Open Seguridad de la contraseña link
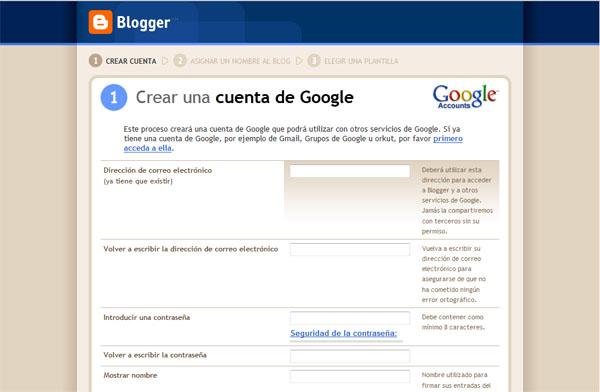 [x=344, y=333]
